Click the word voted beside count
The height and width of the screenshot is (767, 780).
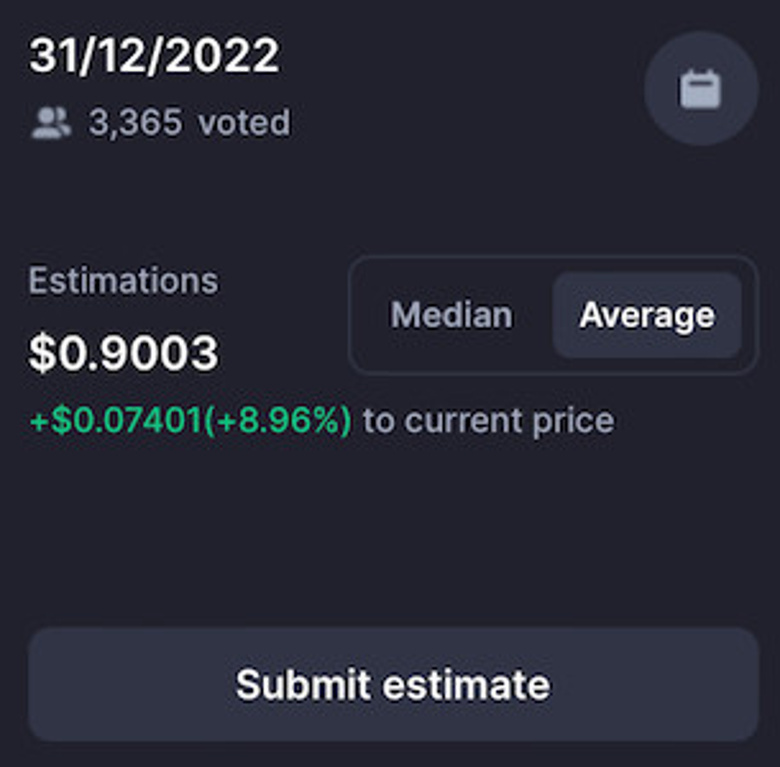[x=244, y=122]
